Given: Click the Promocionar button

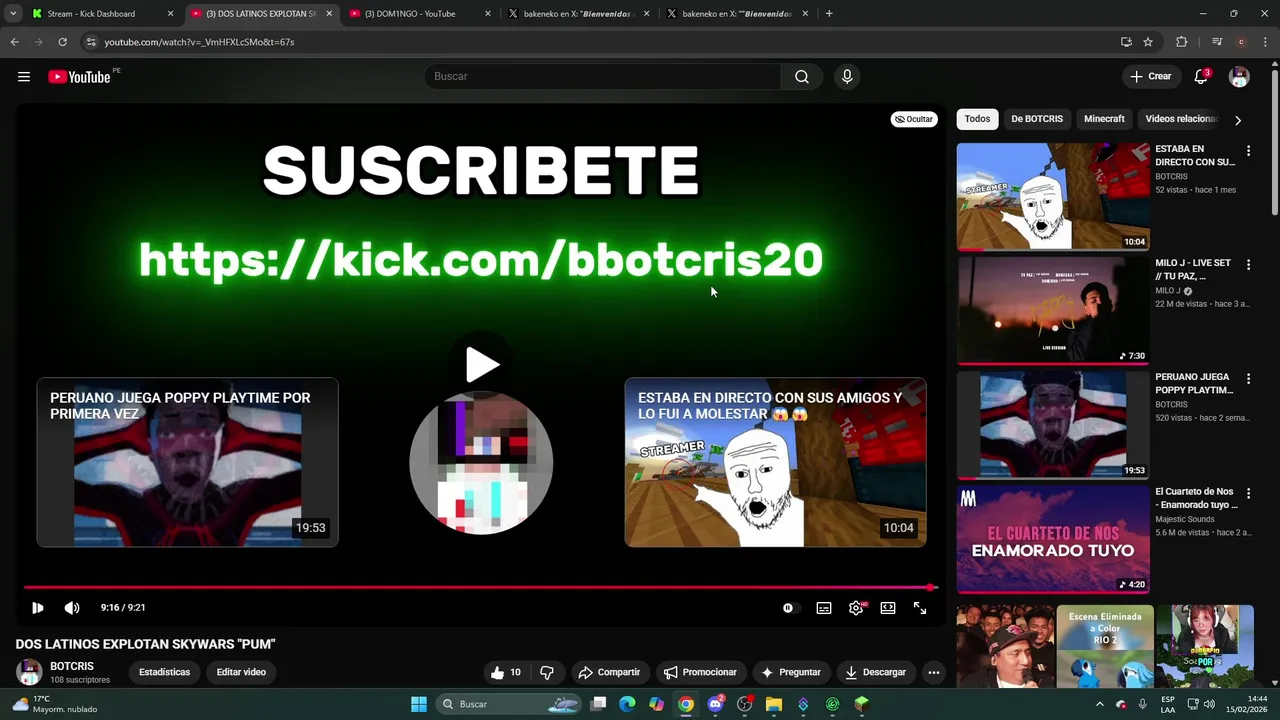Looking at the screenshot, I should tap(700, 672).
